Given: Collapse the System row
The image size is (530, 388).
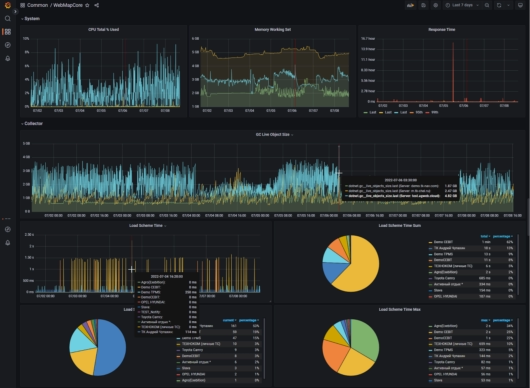Looking at the screenshot, I should (x=30, y=19).
